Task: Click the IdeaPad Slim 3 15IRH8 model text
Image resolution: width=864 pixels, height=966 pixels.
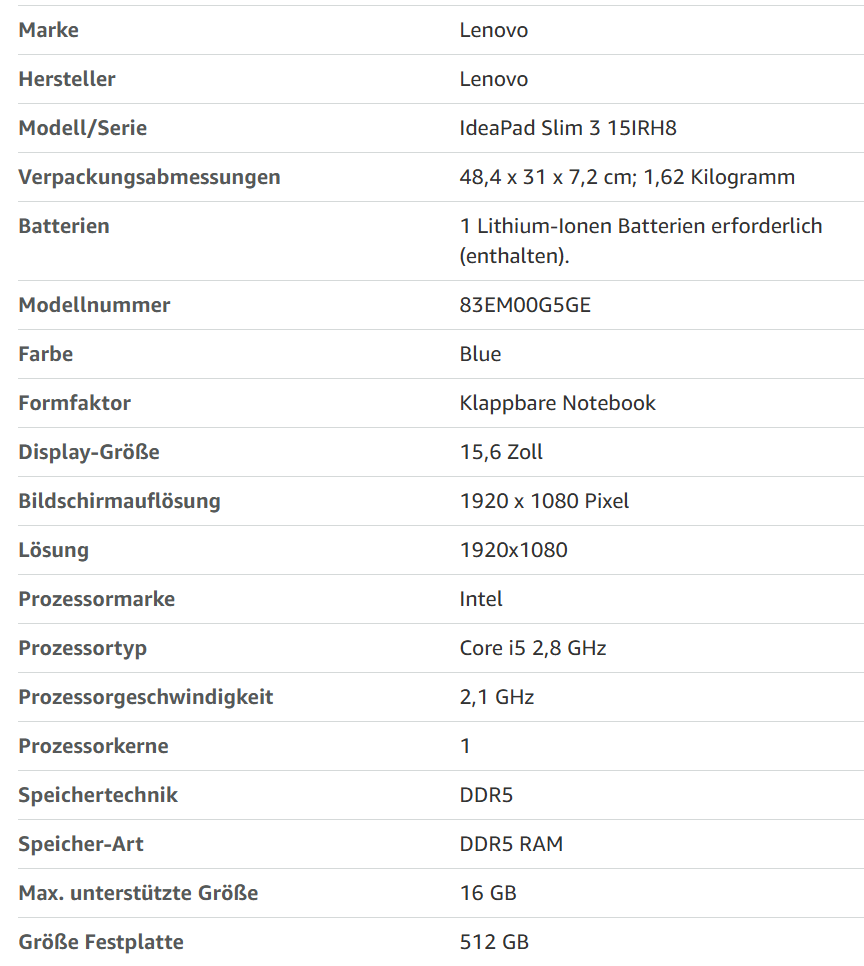Action: point(568,128)
